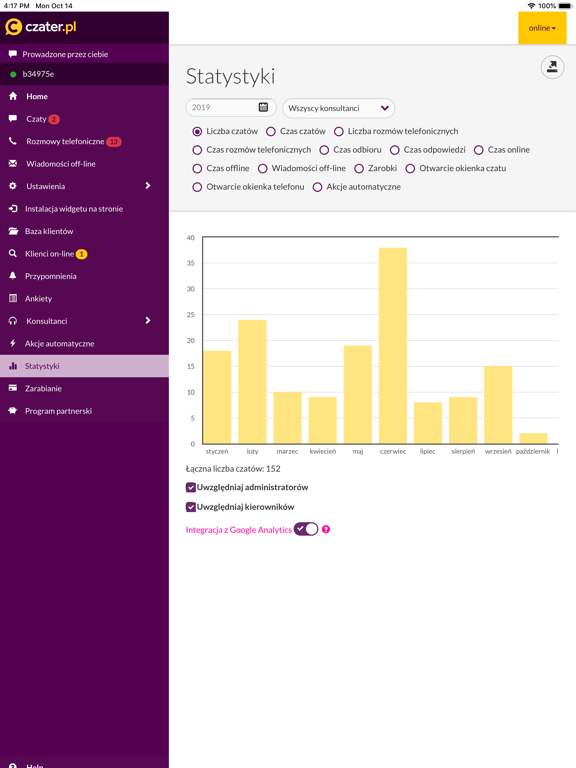Select the Czas czatów radio button
576x768 pixels.
271,131
